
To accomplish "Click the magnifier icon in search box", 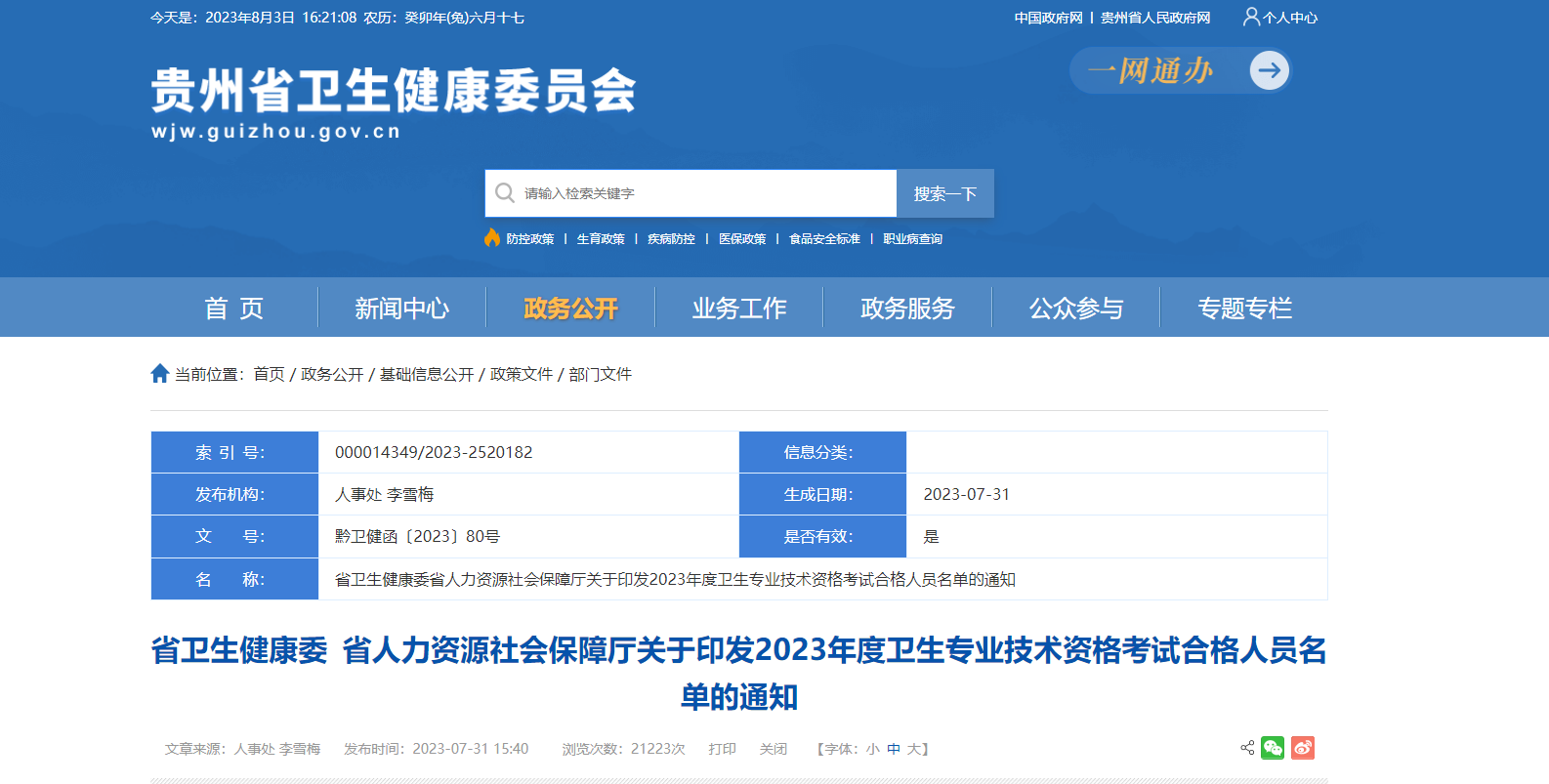I will tap(505, 193).
